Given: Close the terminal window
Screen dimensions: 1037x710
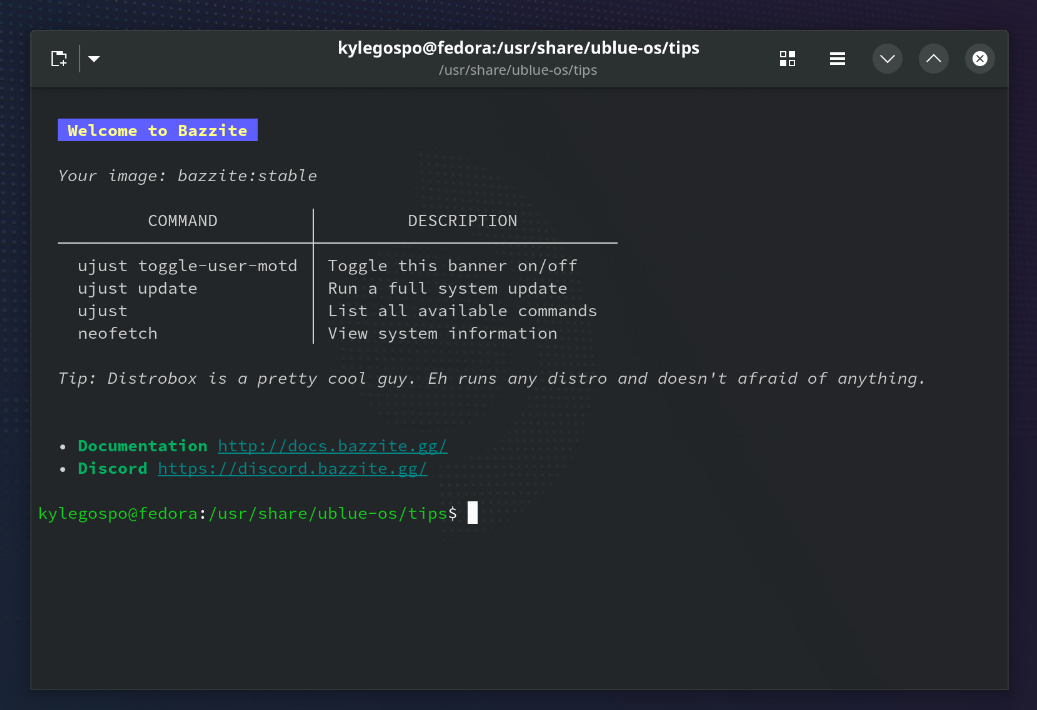Looking at the screenshot, I should 980,59.
